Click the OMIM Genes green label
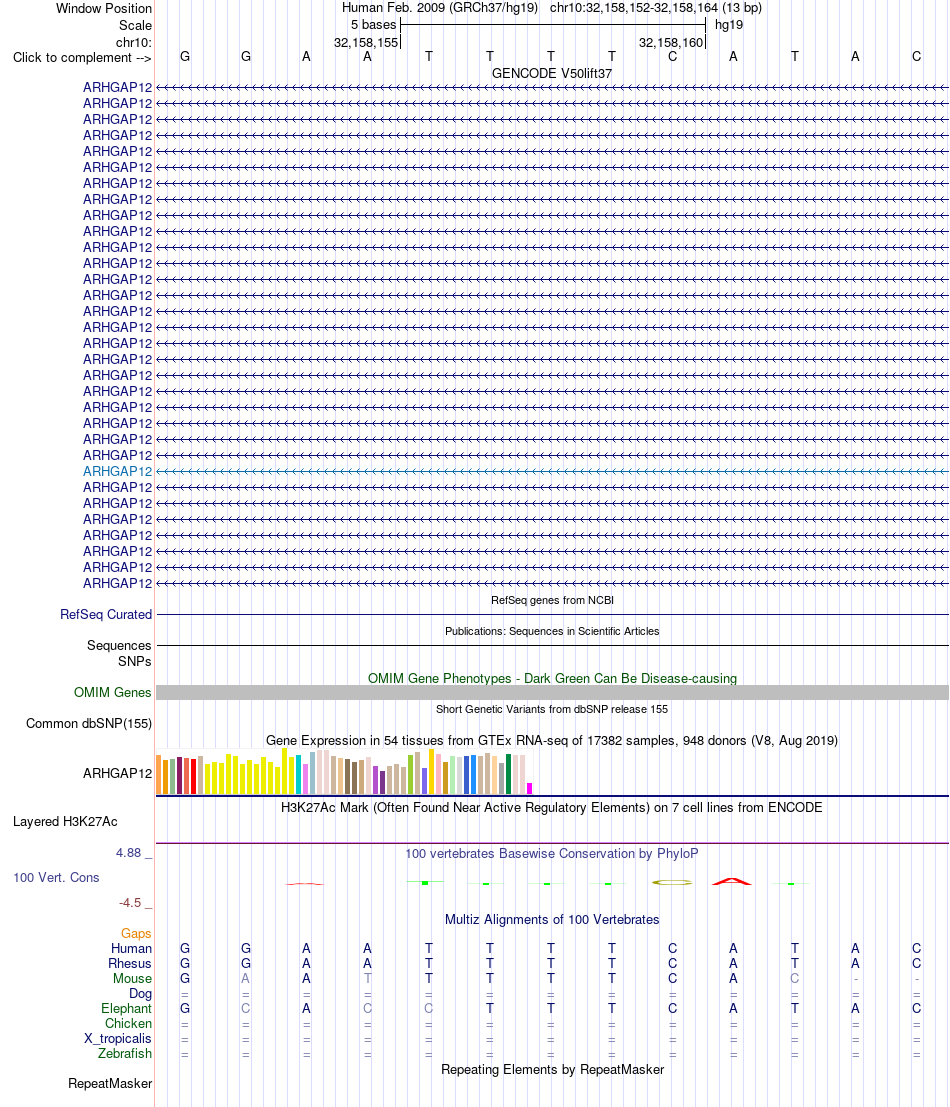 click(x=112, y=693)
